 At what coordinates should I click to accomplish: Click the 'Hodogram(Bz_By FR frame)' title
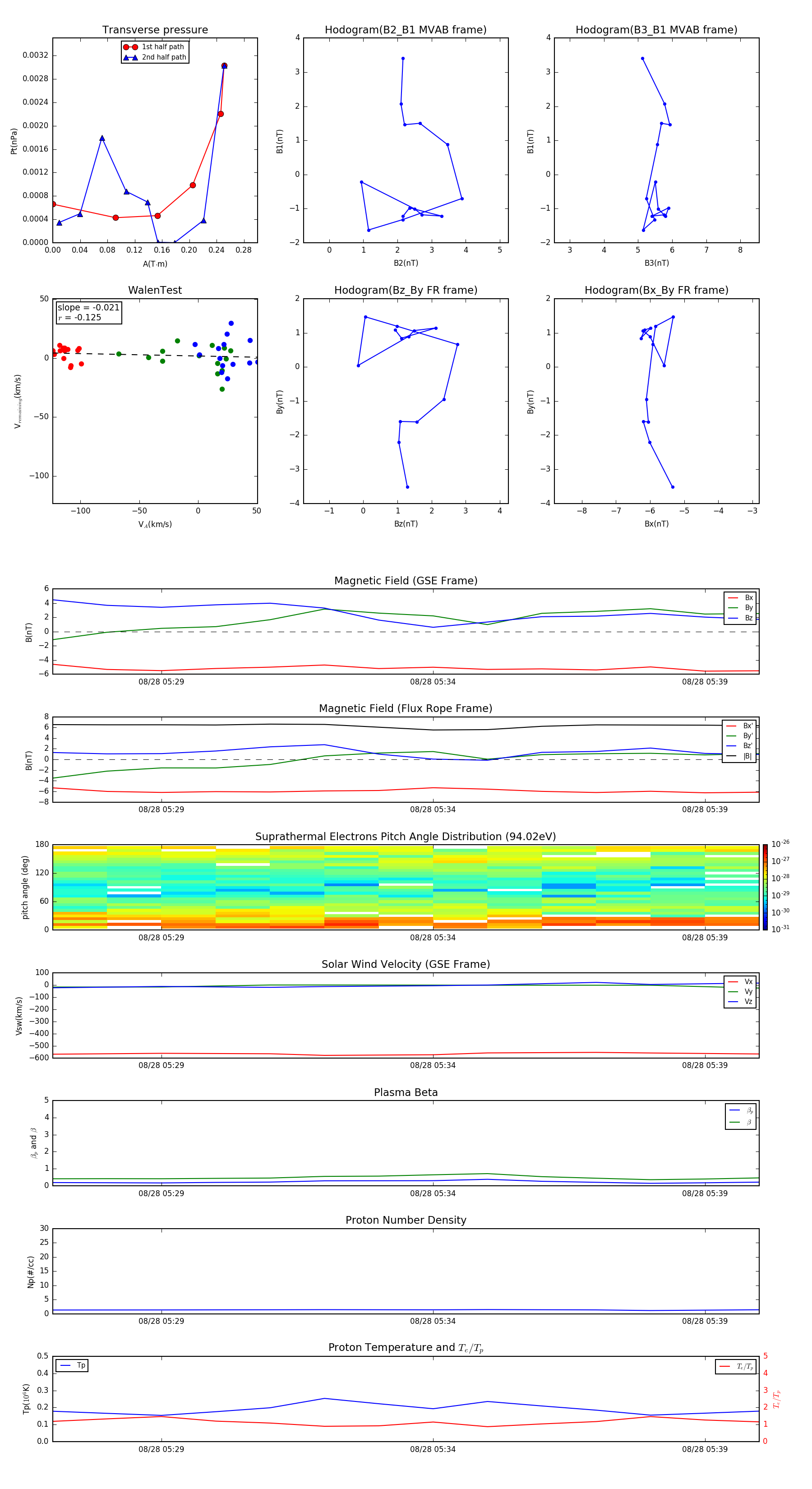coord(406,290)
